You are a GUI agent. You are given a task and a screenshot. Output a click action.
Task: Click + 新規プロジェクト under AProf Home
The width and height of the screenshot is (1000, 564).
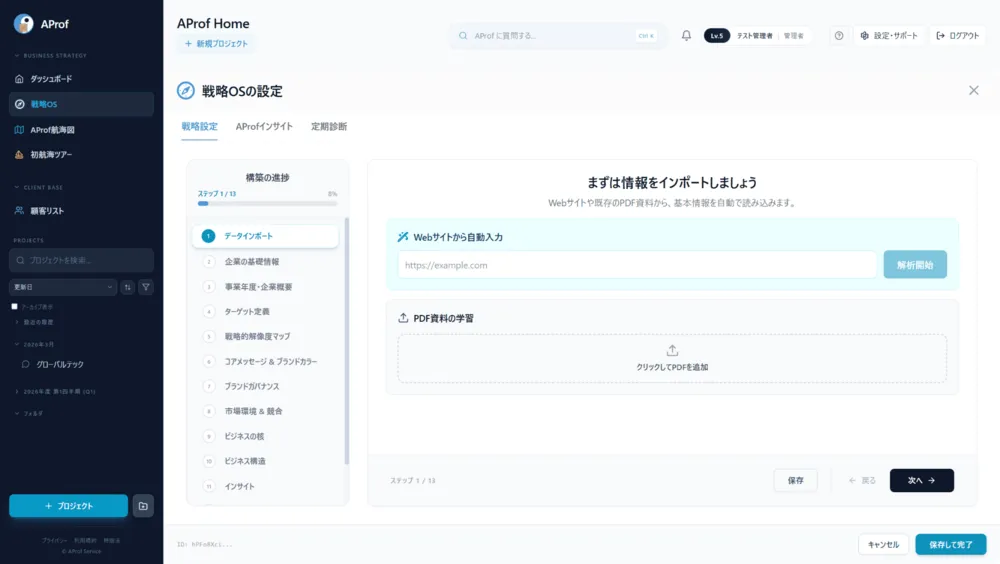(216, 44)
